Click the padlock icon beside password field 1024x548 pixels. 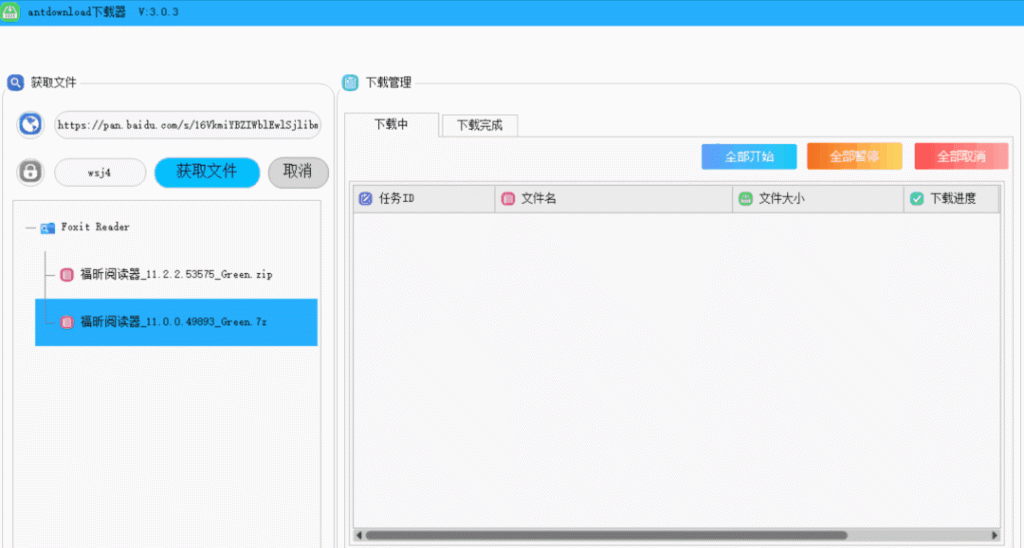click(31, 172)
